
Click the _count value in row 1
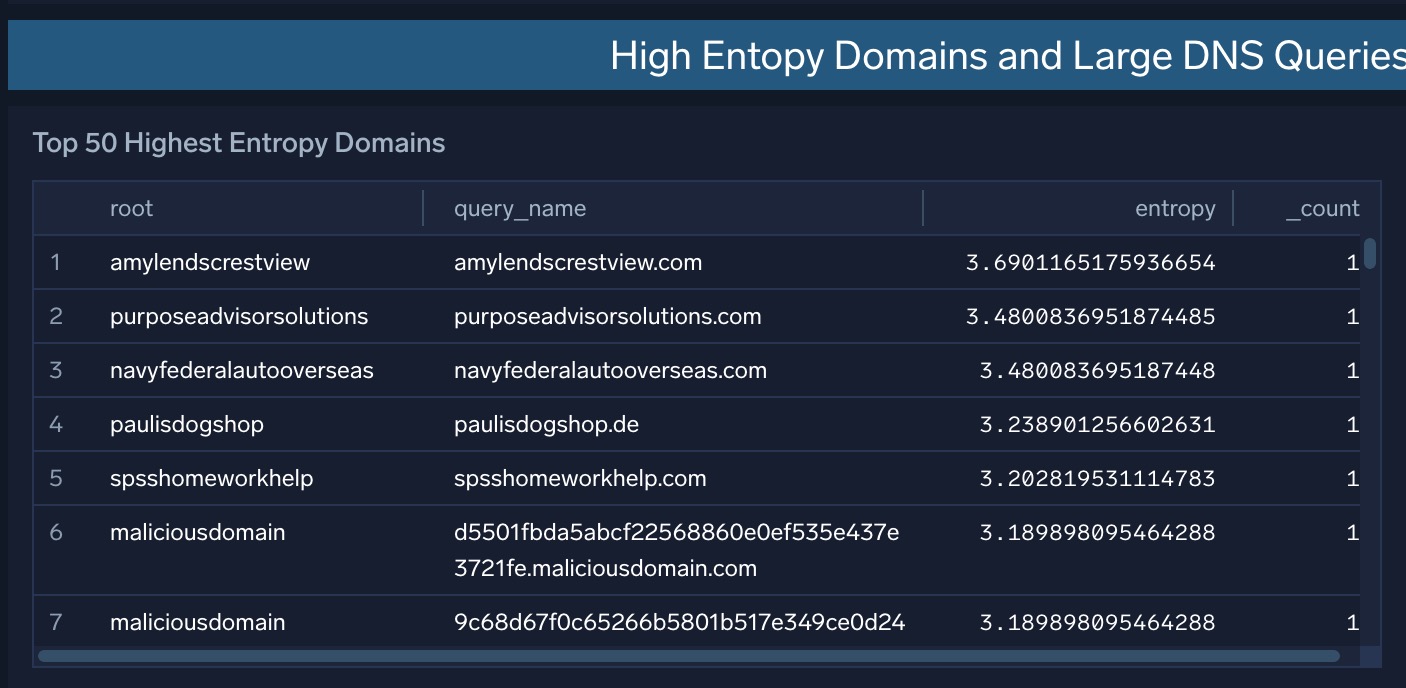pos(1352,262)
